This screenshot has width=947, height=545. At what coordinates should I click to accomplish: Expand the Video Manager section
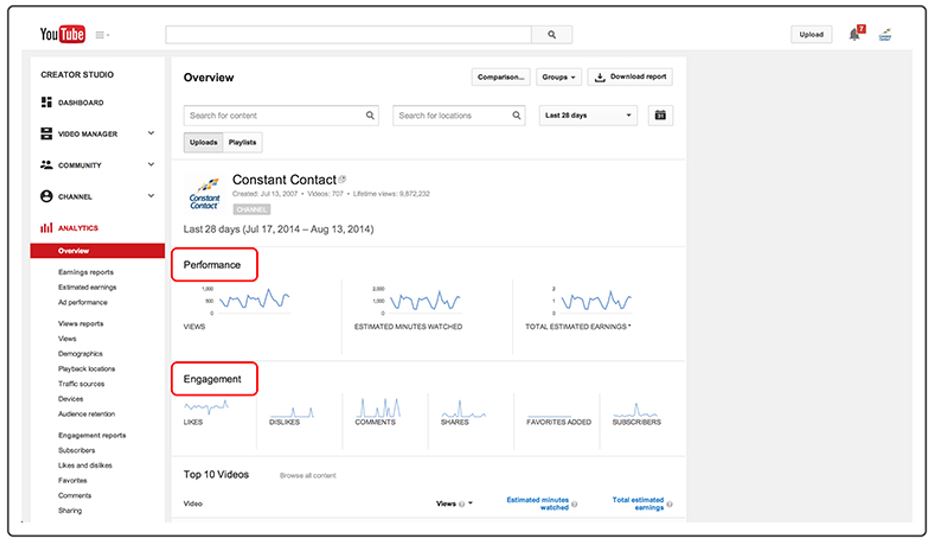click(151, 133)
